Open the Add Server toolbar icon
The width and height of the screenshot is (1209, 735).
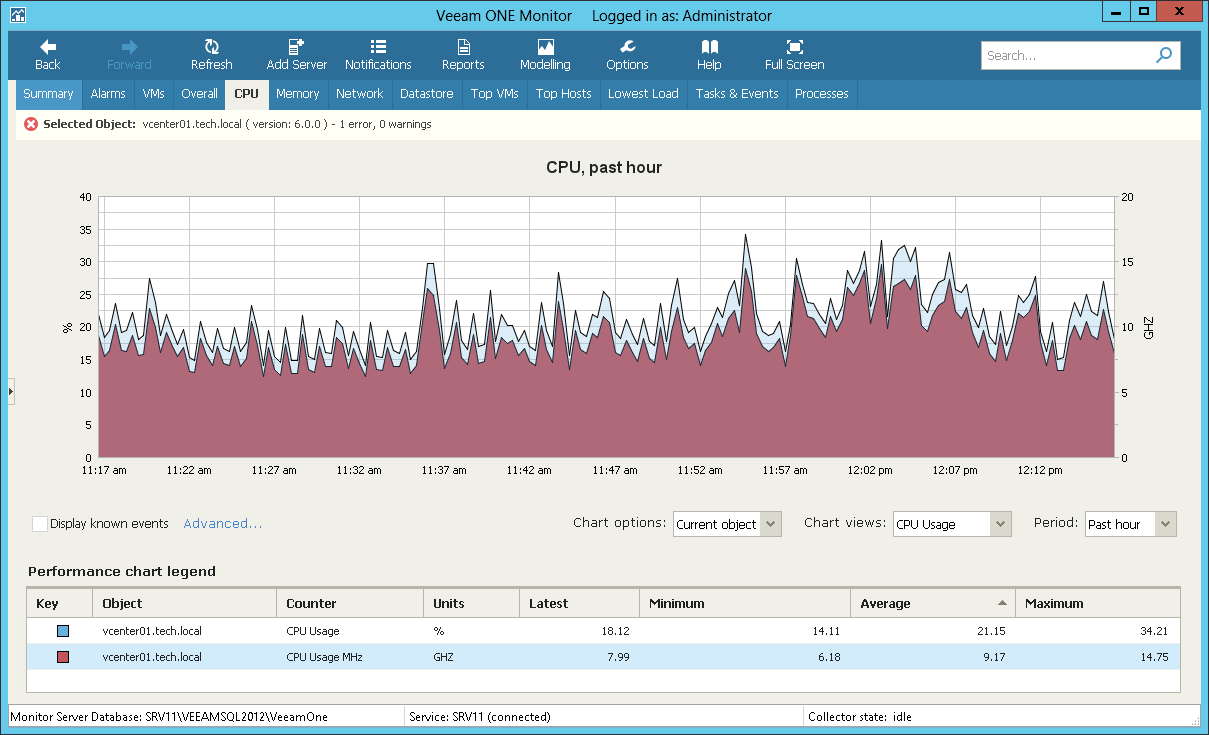pos(296,47)
